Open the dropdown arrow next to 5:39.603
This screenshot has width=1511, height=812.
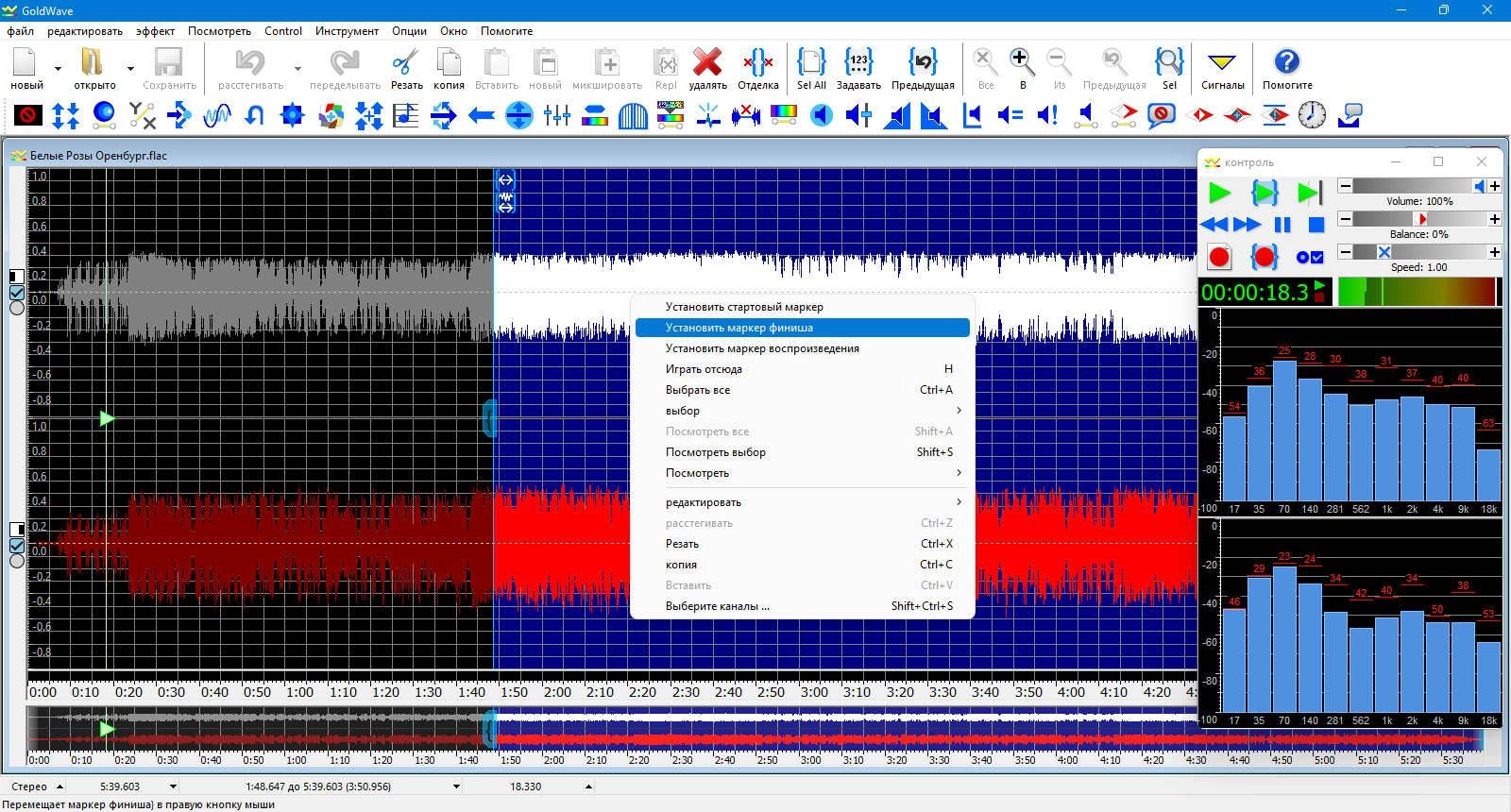173,787
